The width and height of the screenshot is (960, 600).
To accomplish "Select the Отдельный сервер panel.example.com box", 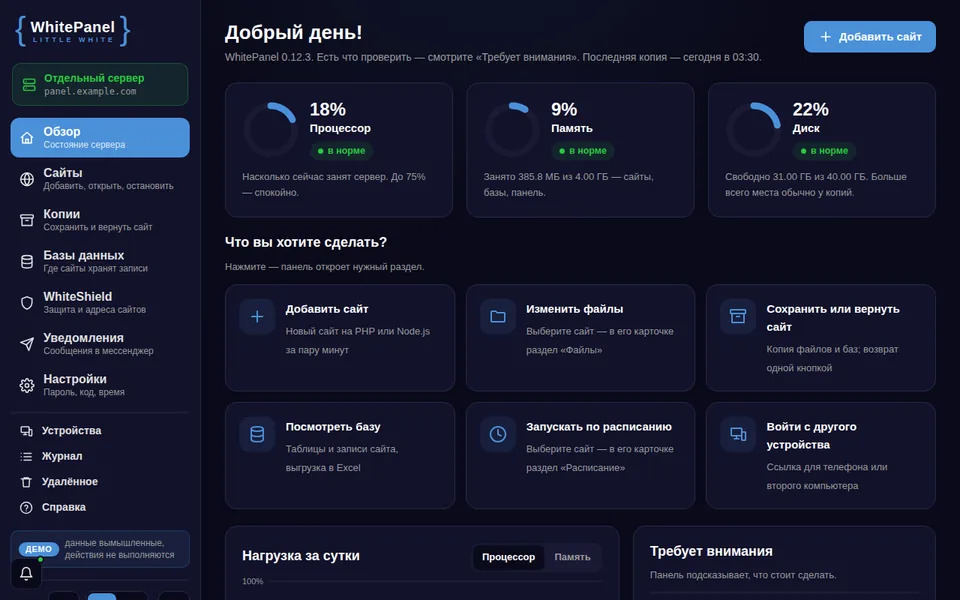I will [x=100, y=84].
